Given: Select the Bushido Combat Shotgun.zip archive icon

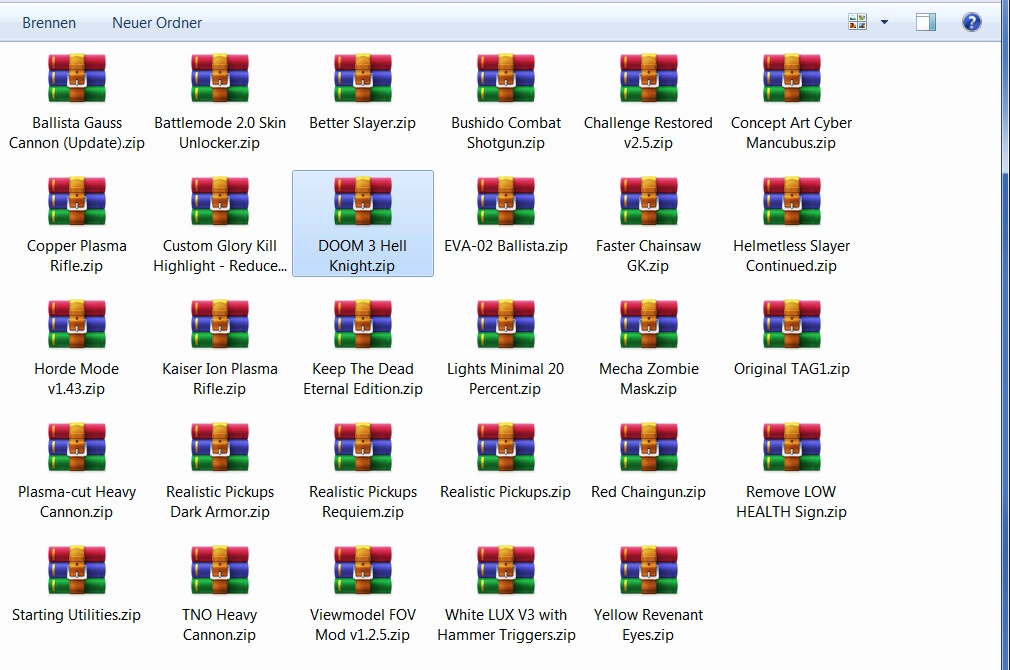Looking at the screenshot, I should 506,79.
